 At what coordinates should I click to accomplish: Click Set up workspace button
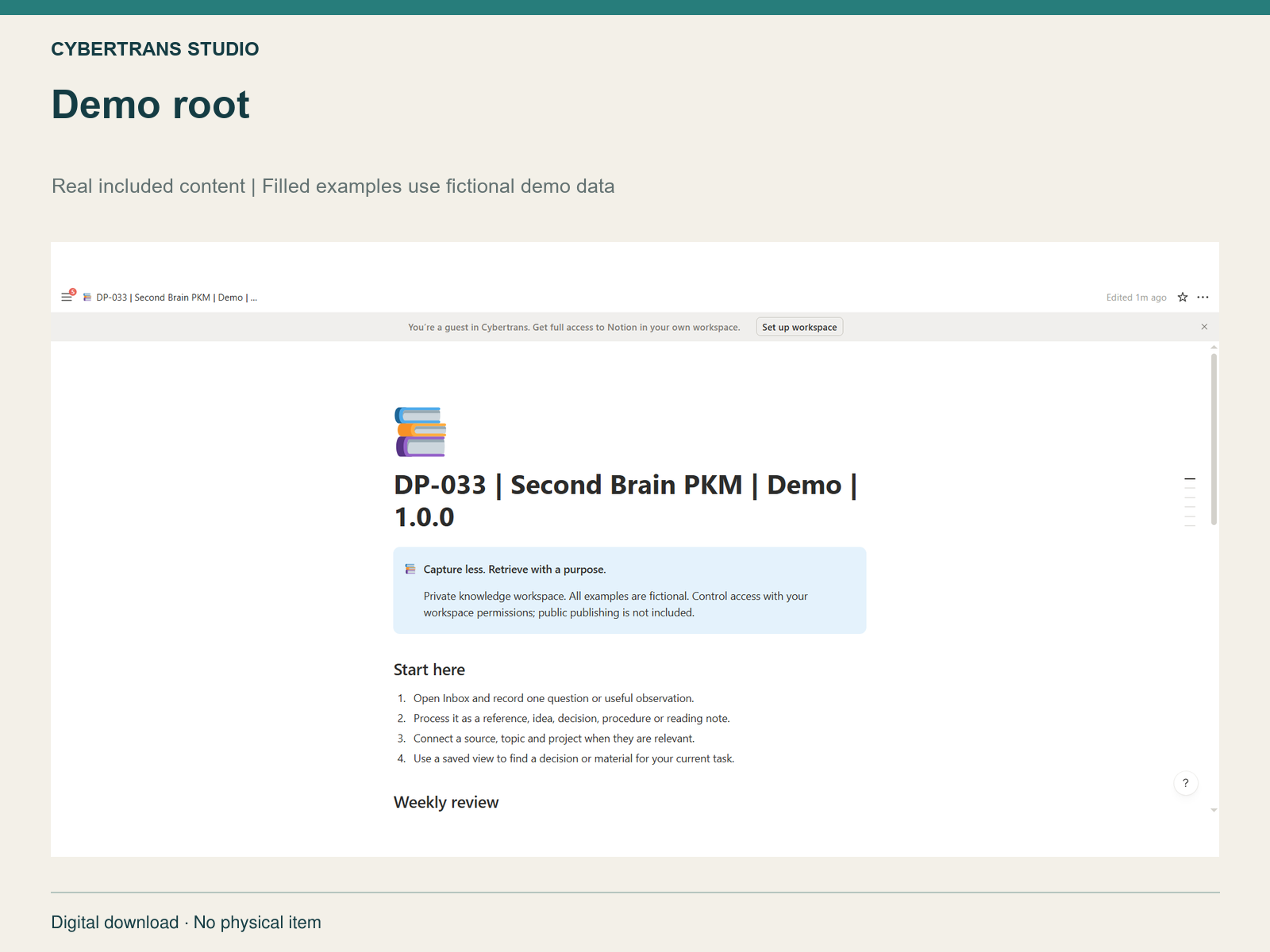(799, 327)
